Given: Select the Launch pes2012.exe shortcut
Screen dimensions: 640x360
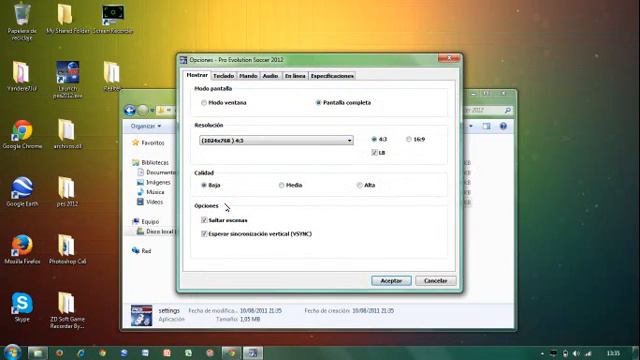Looking at the screenshot, I should [x=67, y=80].
